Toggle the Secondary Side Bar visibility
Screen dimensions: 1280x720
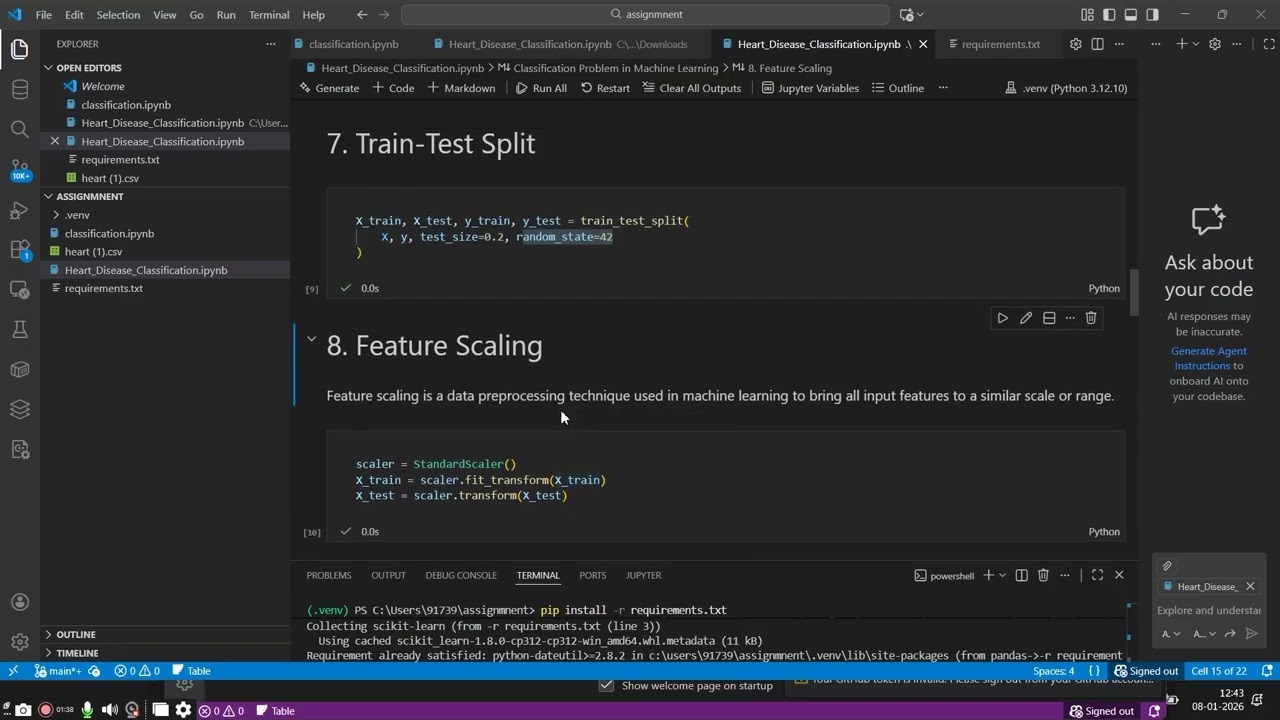tap(1153, 15)
